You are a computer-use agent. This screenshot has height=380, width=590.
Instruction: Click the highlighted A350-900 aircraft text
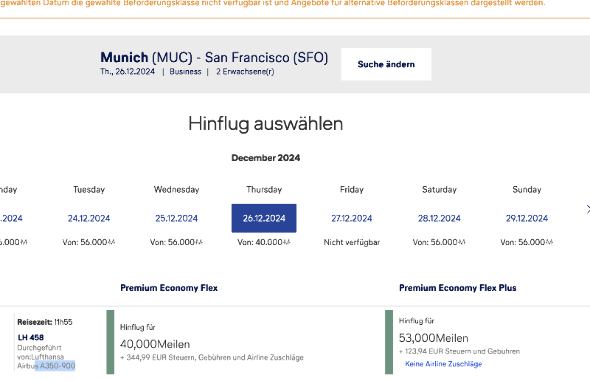point(58,366)
